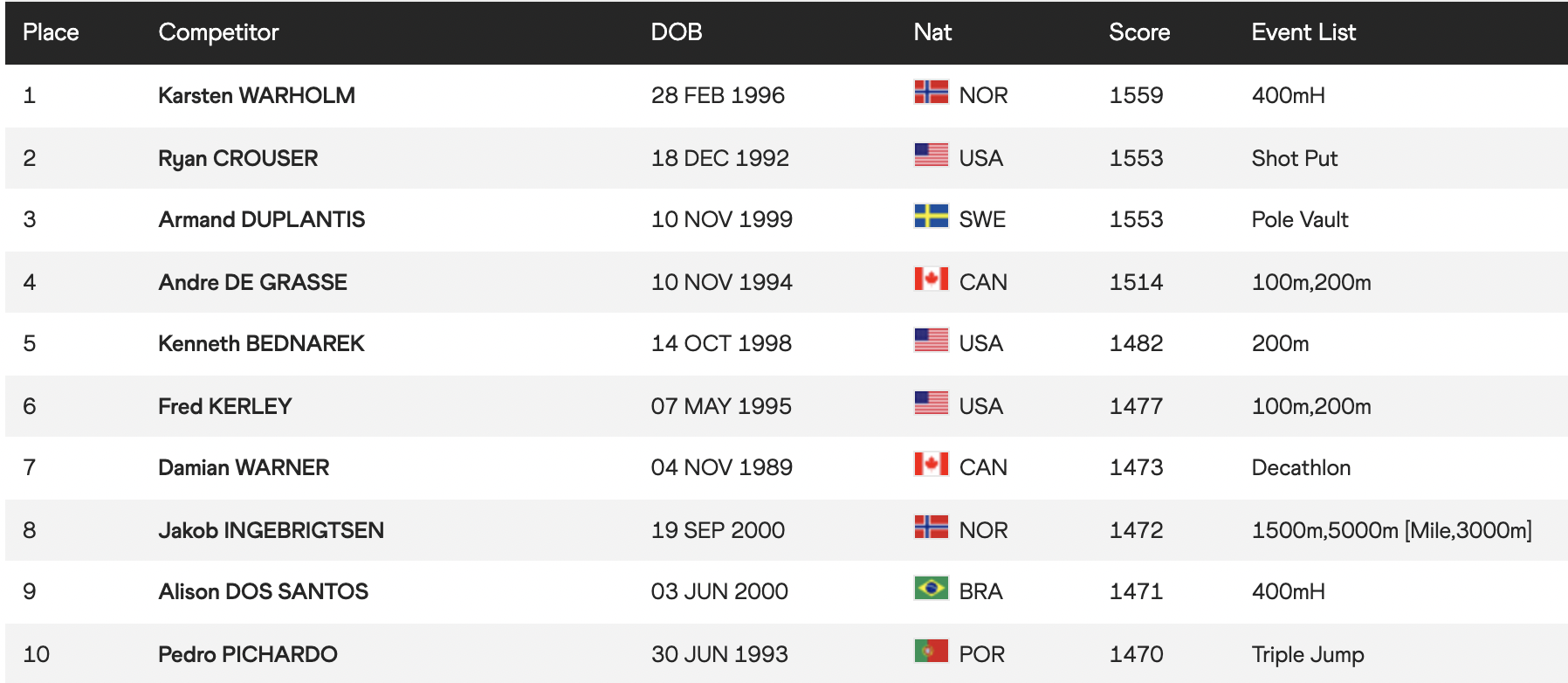Viewport: 1568px width, 683px height.
Task: Select Jakob INGEBRIGTSEN competitor name
Action: 271,530
